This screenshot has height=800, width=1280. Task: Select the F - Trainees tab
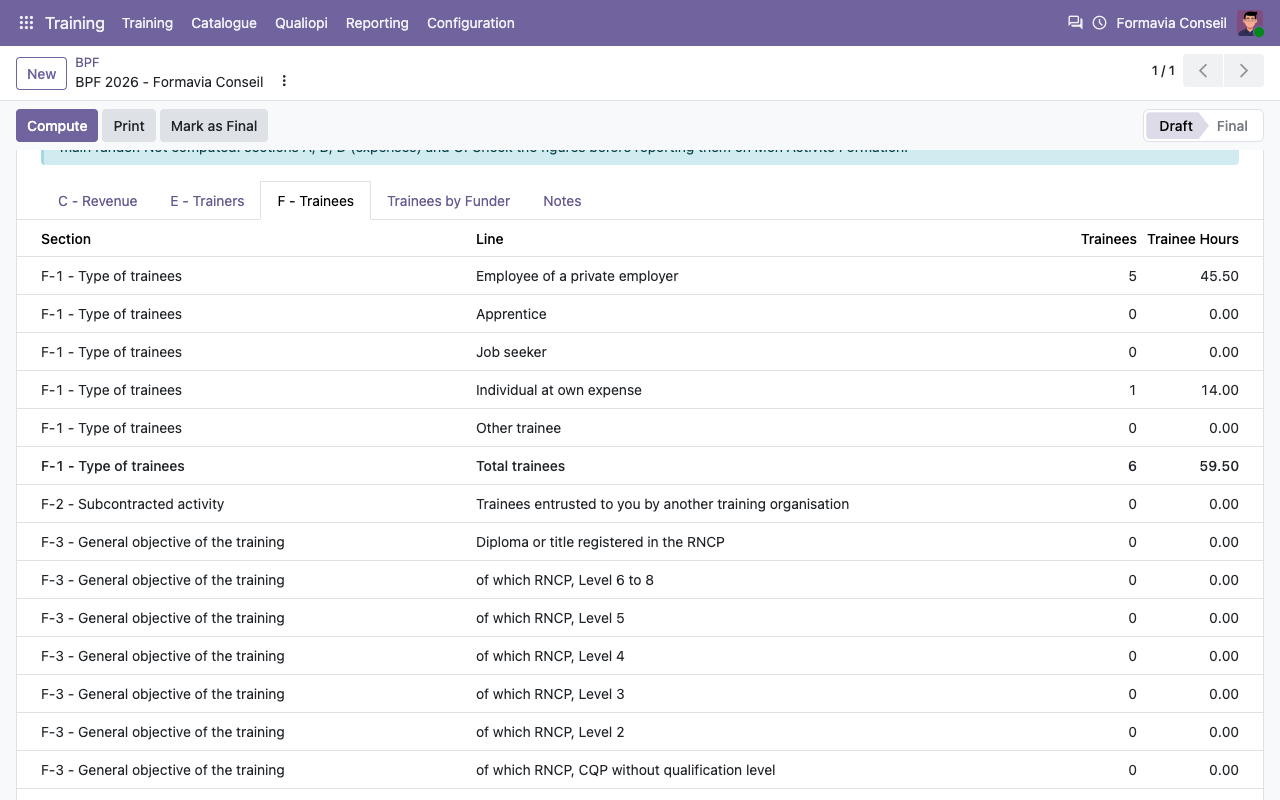click(315, 201)
